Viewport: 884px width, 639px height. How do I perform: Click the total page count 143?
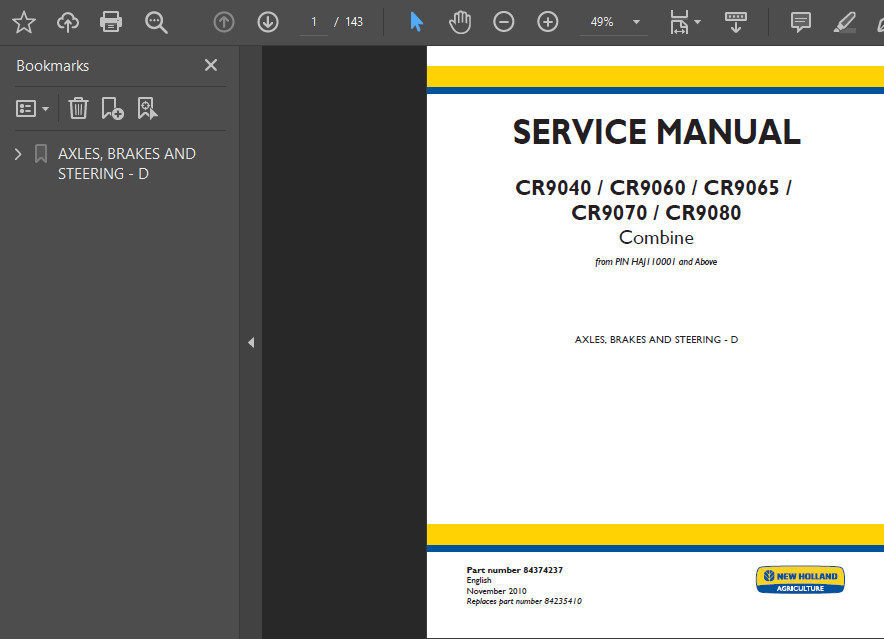354,23
